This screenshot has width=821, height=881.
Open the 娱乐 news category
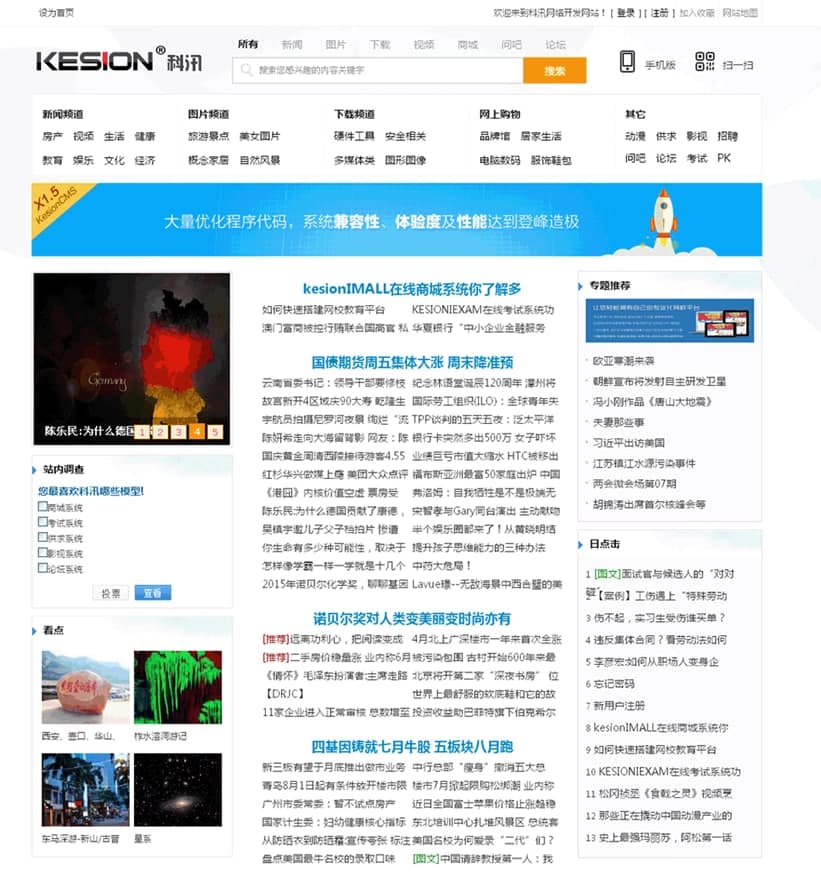coord(83,160)
